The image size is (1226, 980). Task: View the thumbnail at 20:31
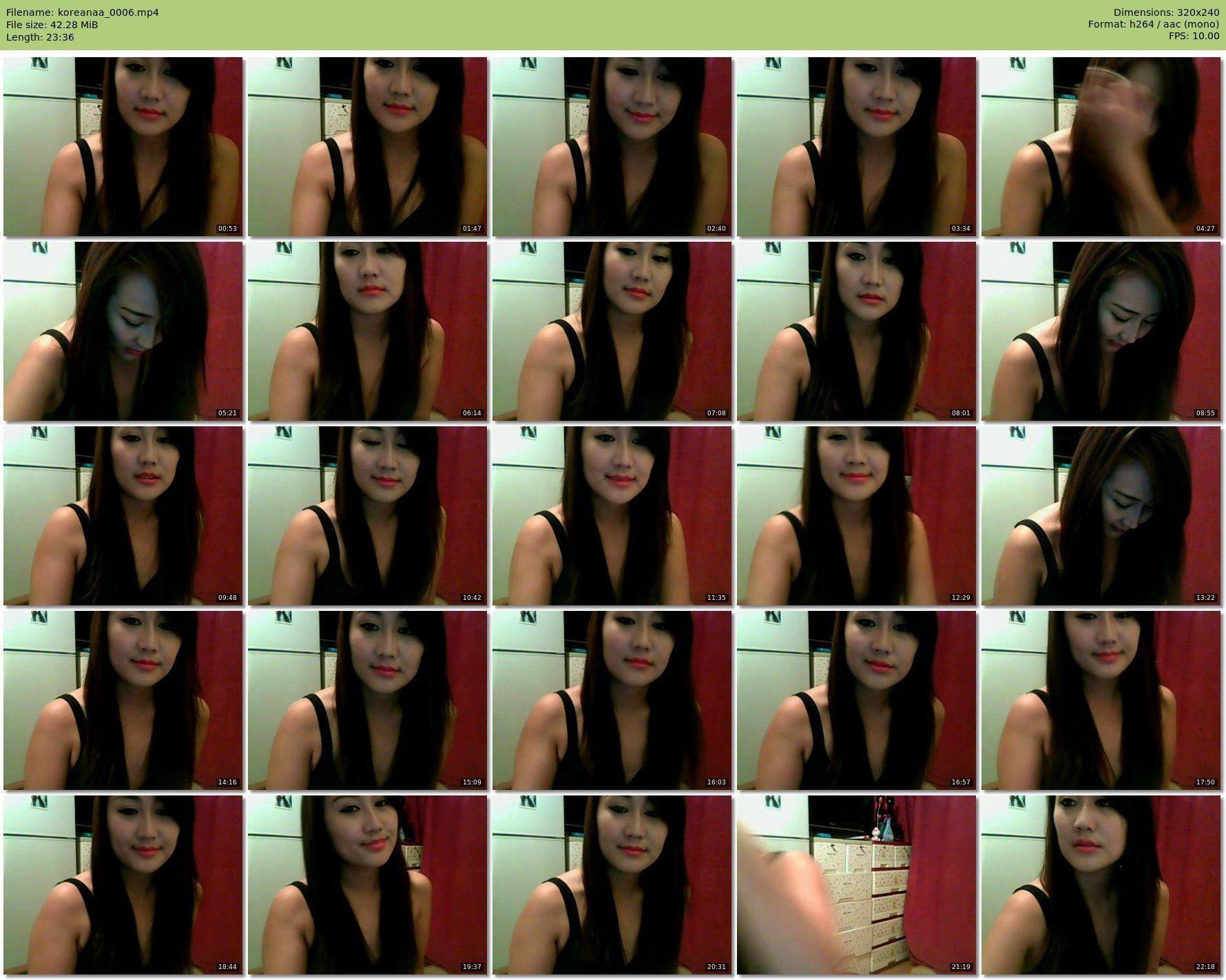pos(612,885)
